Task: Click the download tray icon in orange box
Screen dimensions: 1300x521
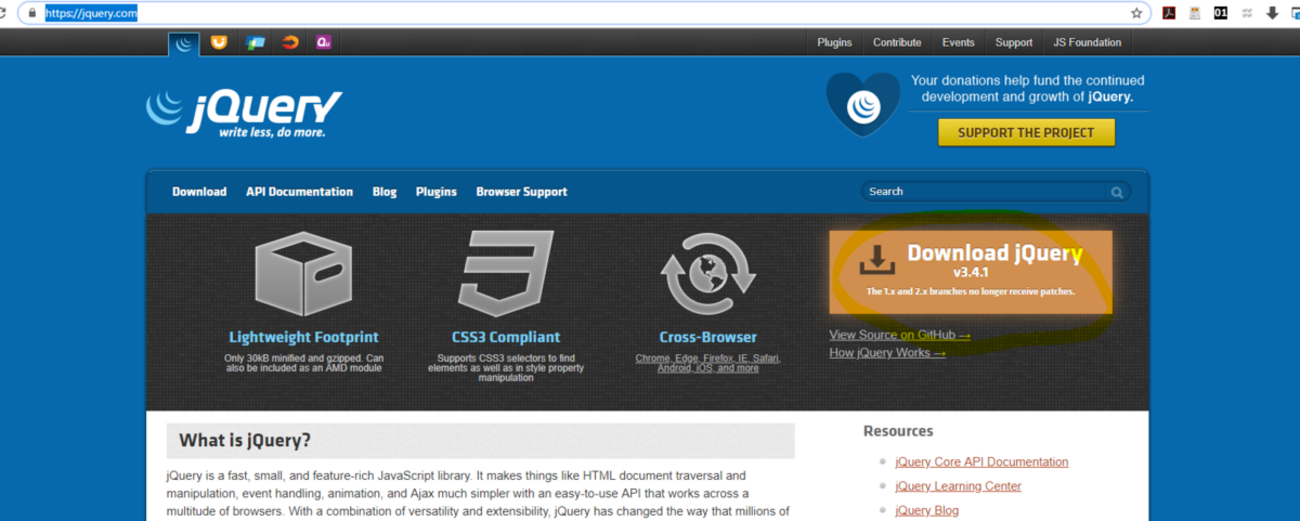Action: pos(876,260)
